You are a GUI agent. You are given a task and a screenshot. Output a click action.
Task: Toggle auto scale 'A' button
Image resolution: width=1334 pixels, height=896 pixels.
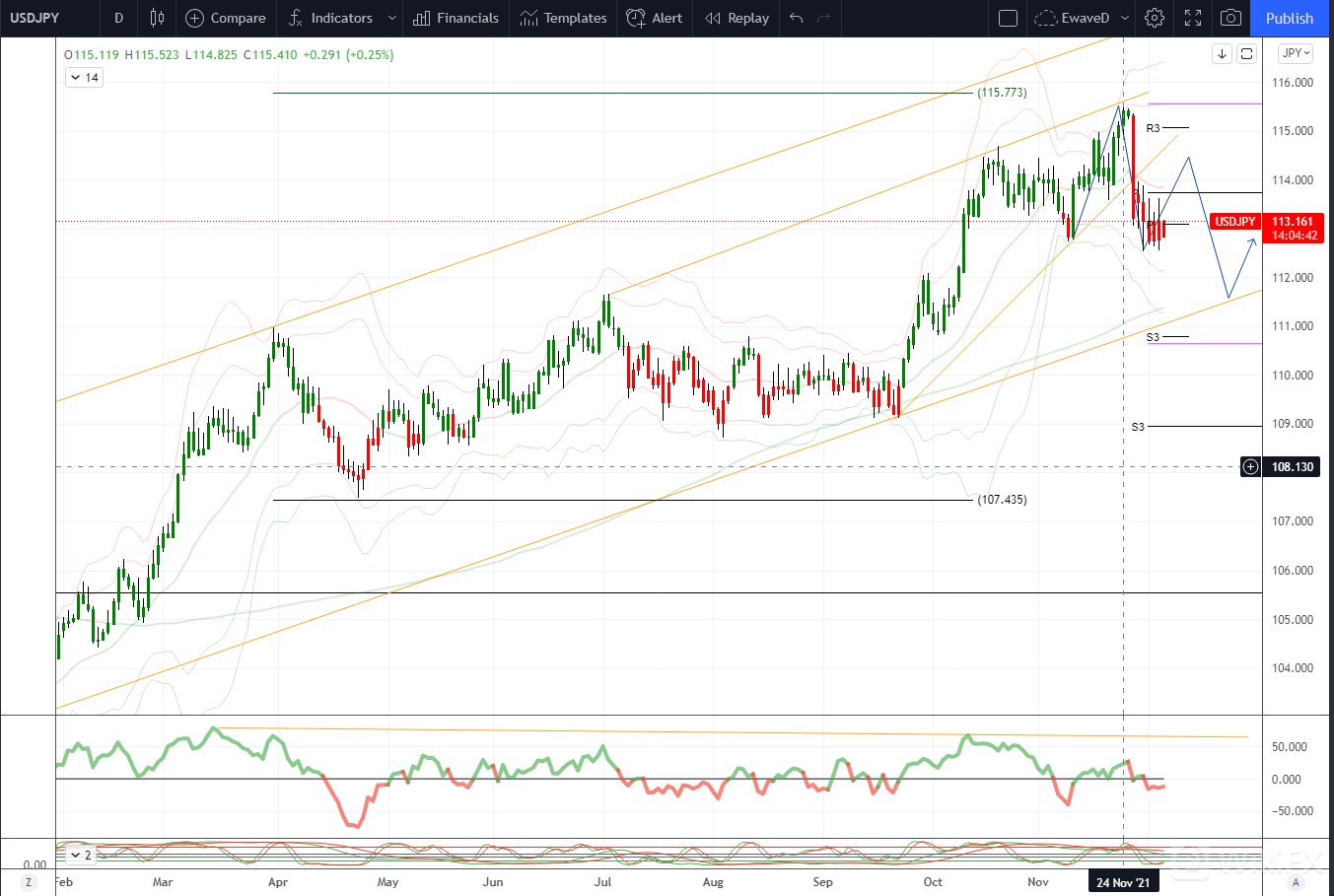[1296, 882]
